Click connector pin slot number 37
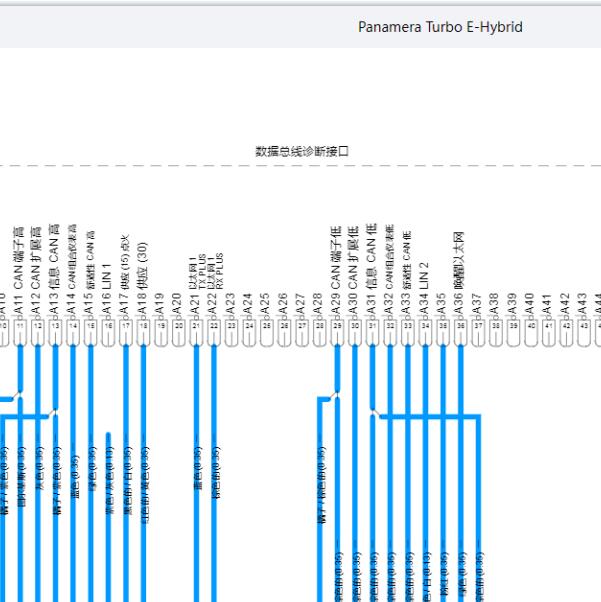This screenshot has height=602, width=601. (x=478, y=331)
